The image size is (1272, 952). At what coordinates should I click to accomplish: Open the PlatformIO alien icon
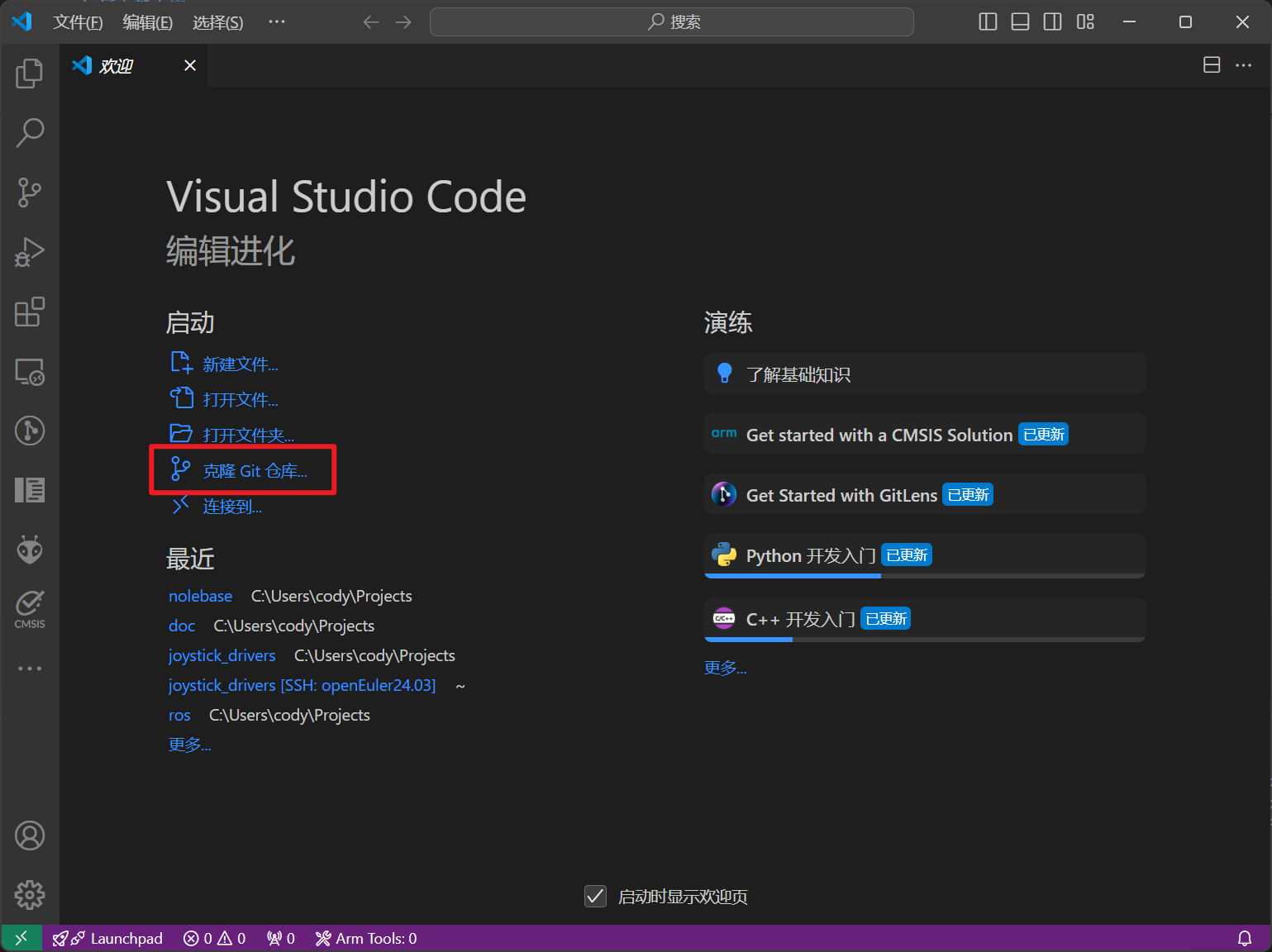click(30, 550)
